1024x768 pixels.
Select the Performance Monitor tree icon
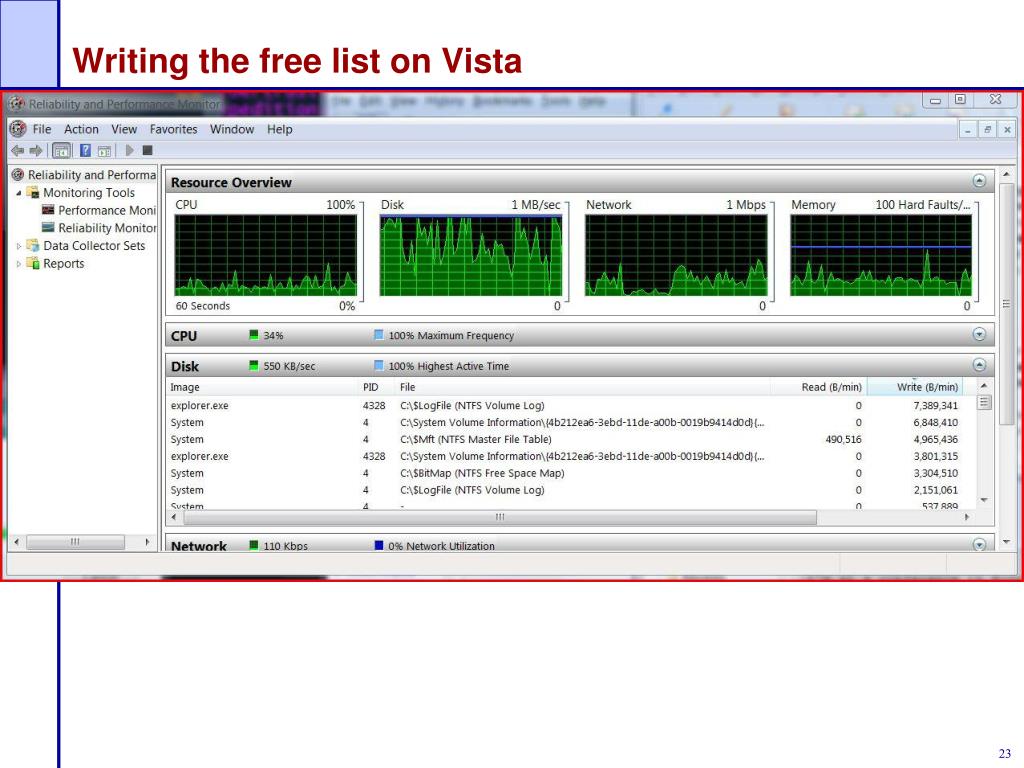pyautogui.click(x=48, y=210)
